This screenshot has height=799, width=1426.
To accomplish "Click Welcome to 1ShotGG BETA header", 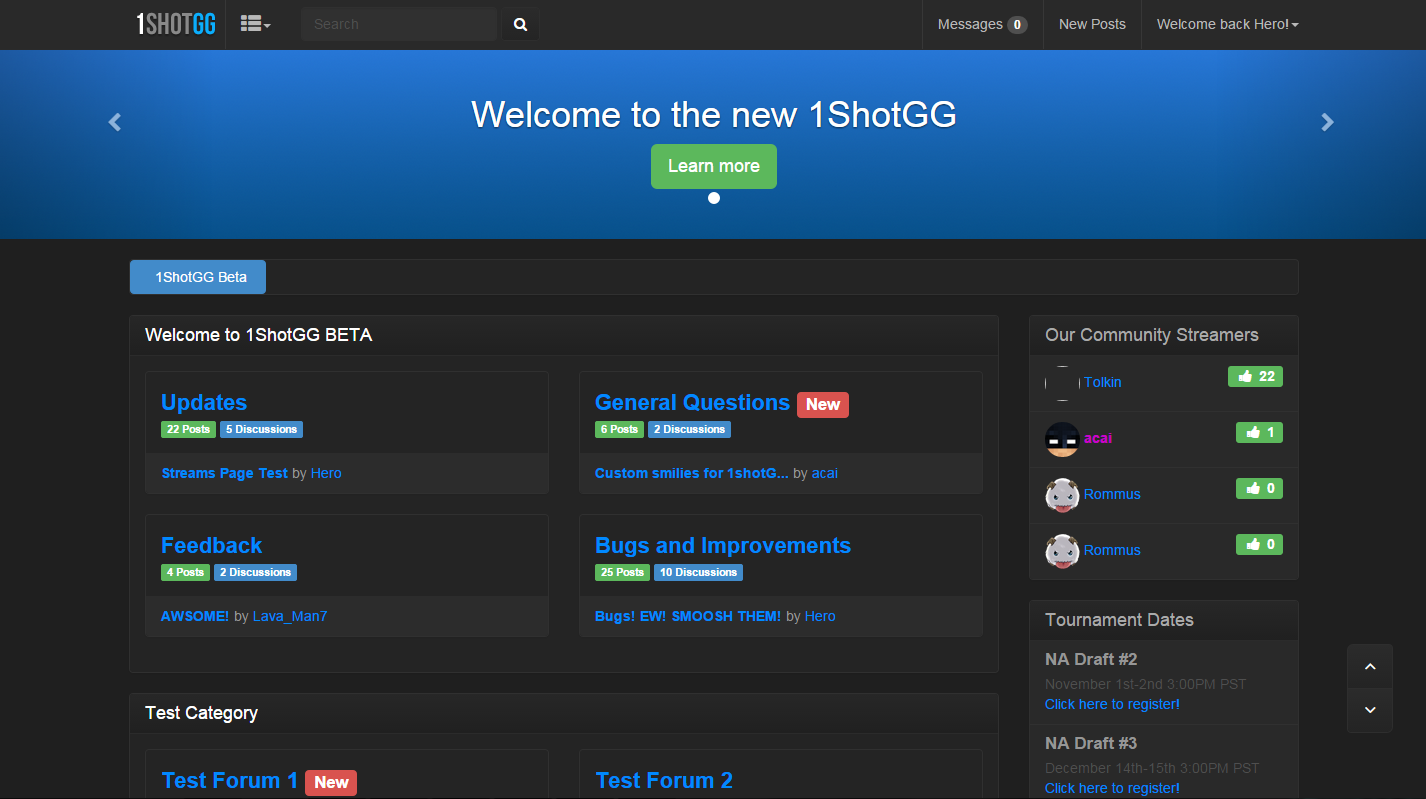I will [x=259, y=335].
